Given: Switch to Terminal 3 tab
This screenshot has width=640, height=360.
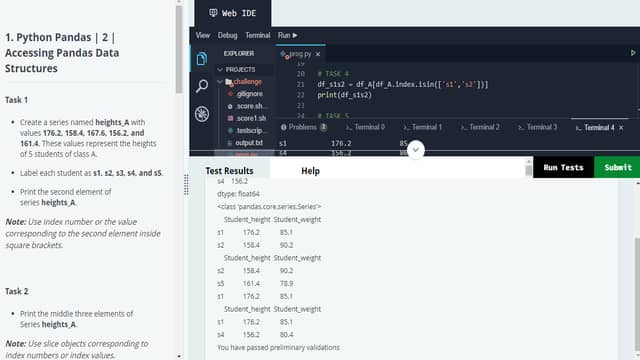Looking at the screenshot, I should 538,127.
